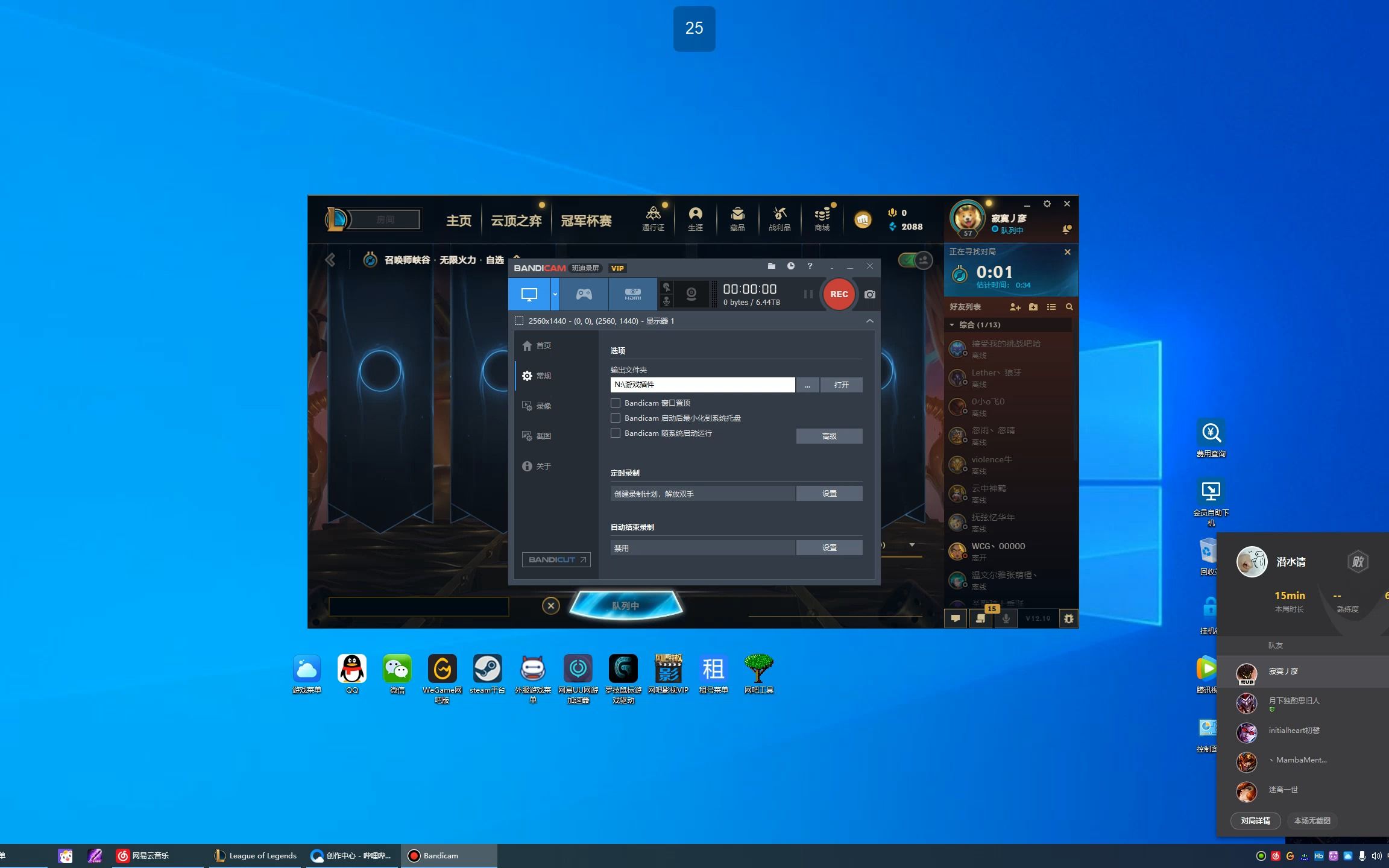The width and height of the screenshot is (1389, 868).
Task: Select Bandicam screen recording mode
Action: (529, 294)
